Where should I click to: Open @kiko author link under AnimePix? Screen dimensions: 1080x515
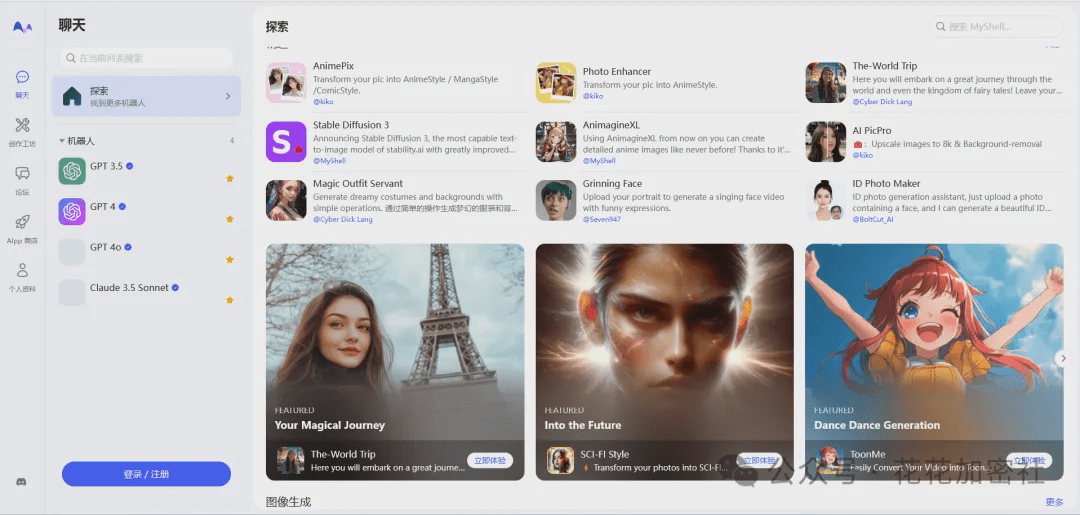coord(323,101)
